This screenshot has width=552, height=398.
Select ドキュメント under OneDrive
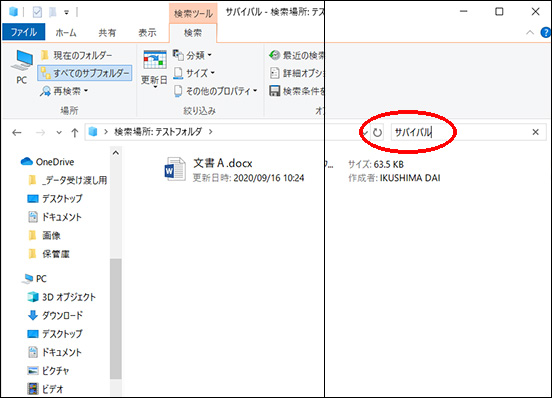point(55,217)
